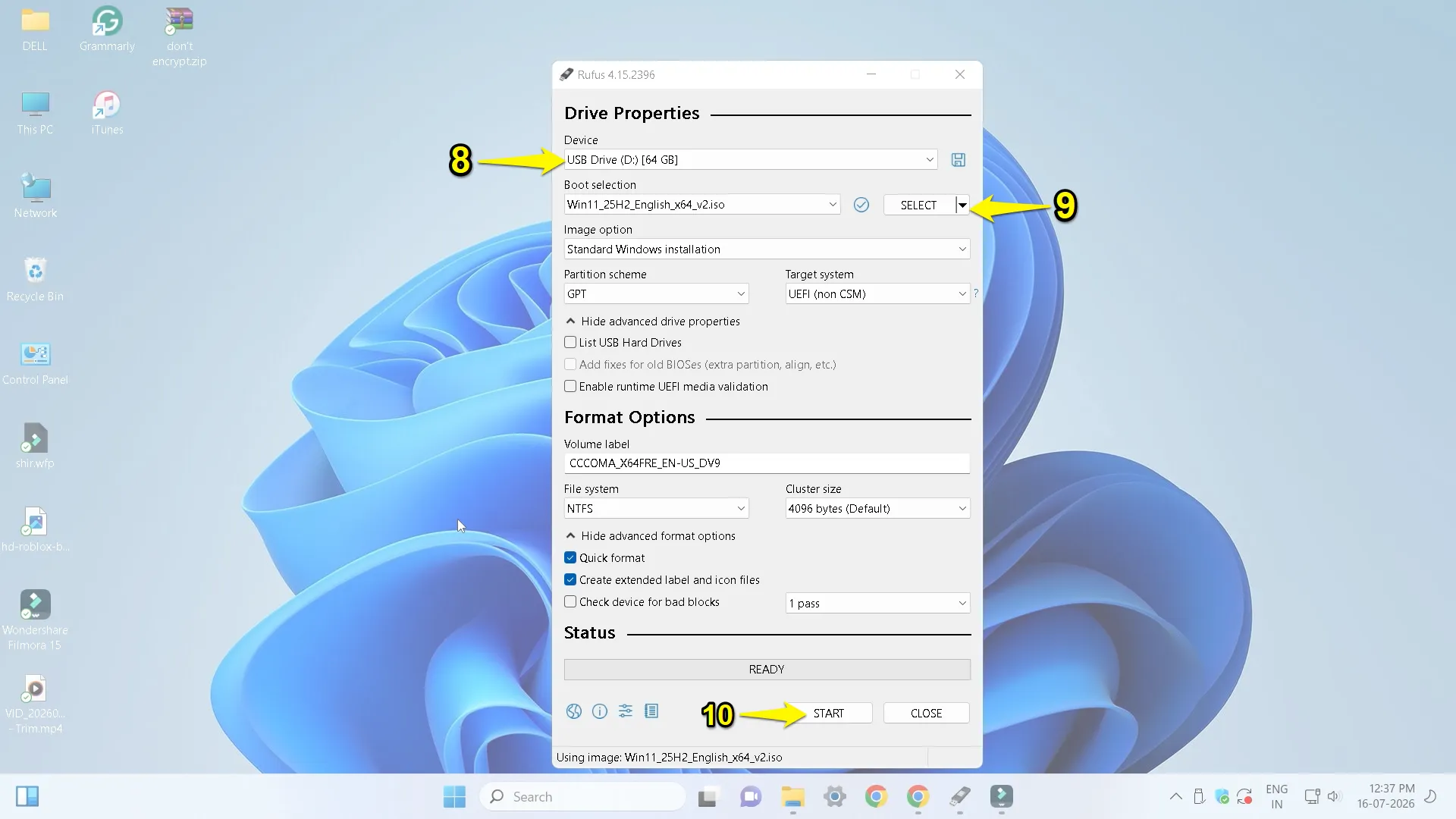Select Wondershare Filmora 15 desktop shortcut
Image resolution: width=1456 pixels, height=819 pixels.
(x=35, y=620)
